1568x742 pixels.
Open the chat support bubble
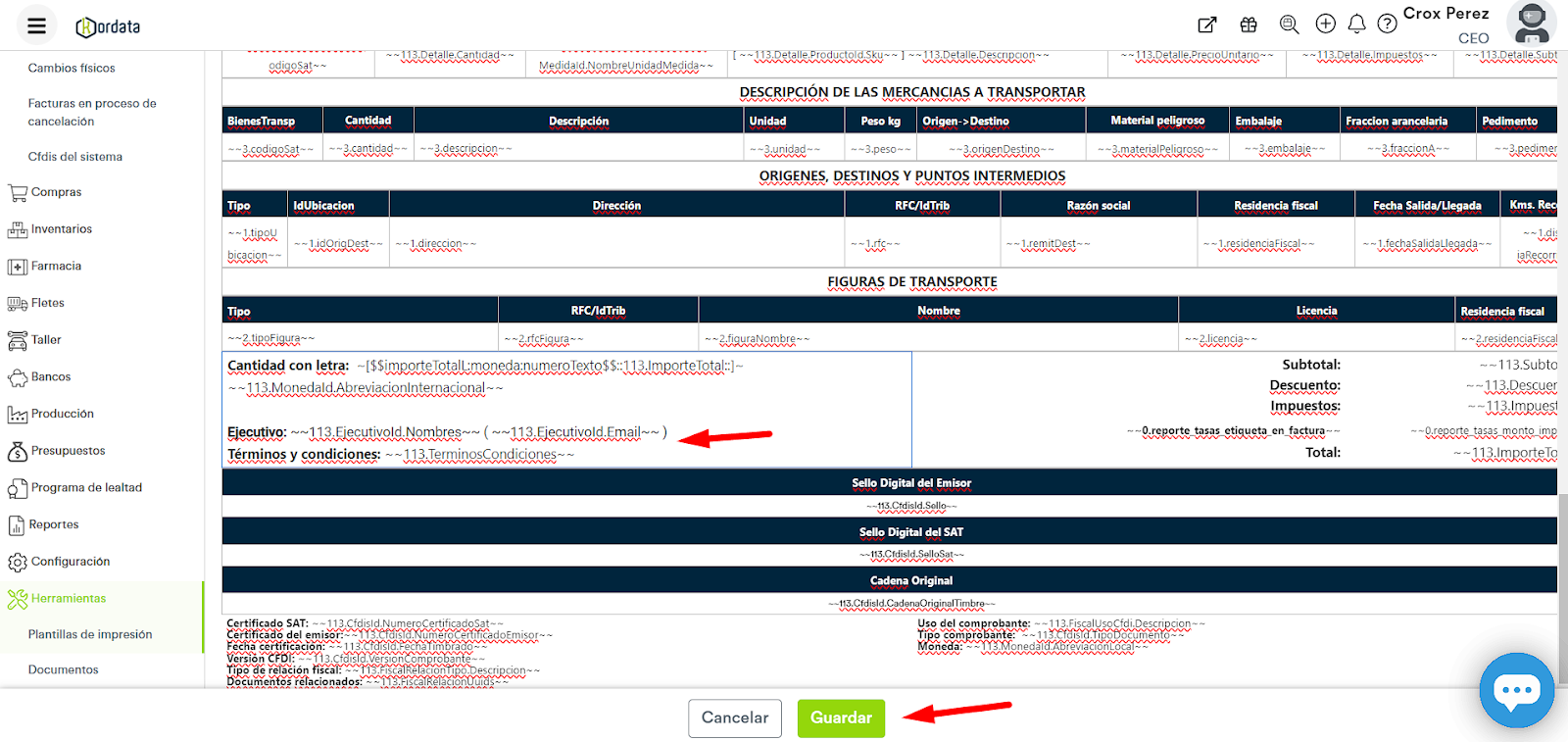tap(1516, 690)
